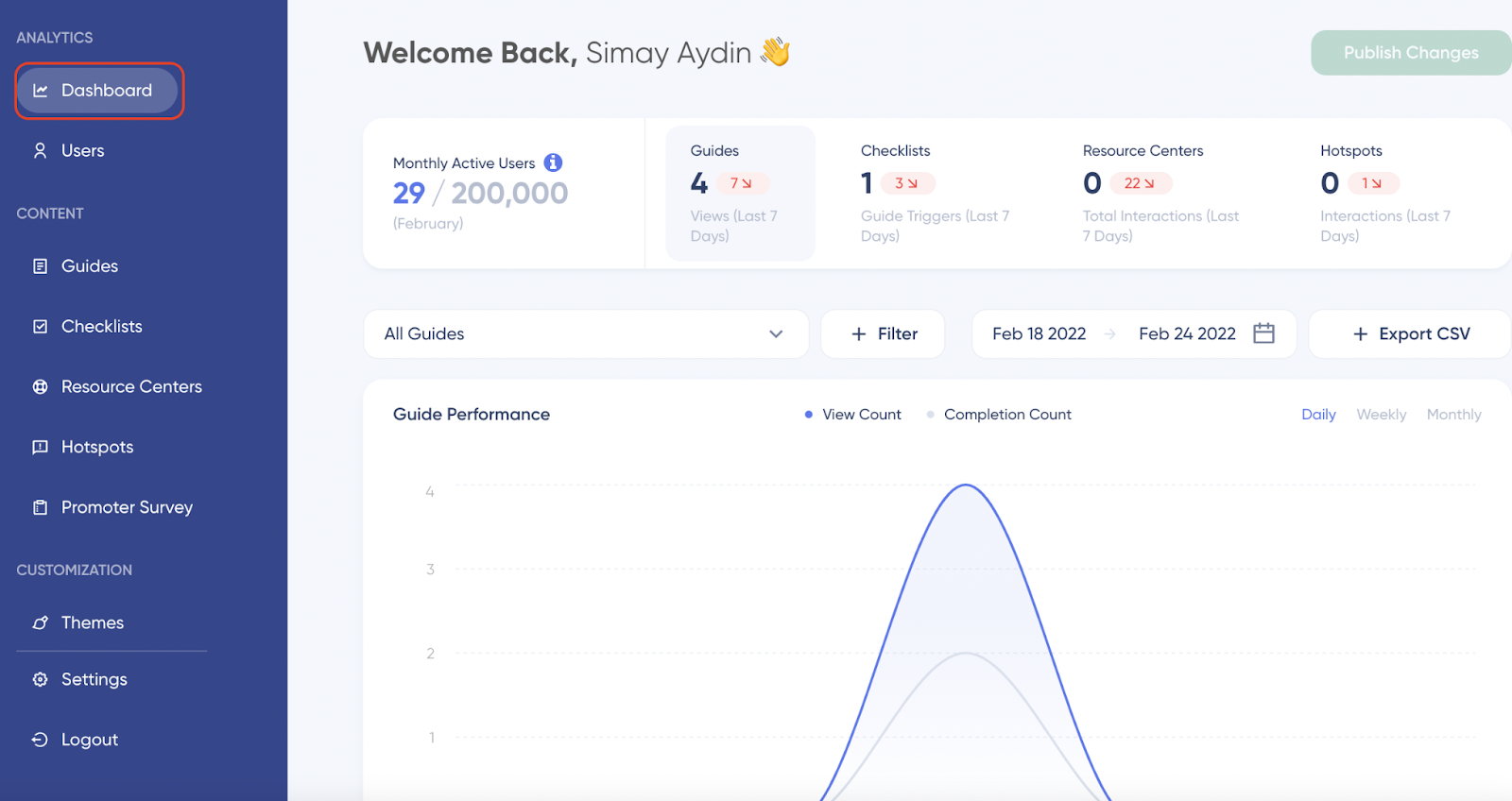Click the Guide Performance chart title

472,415
